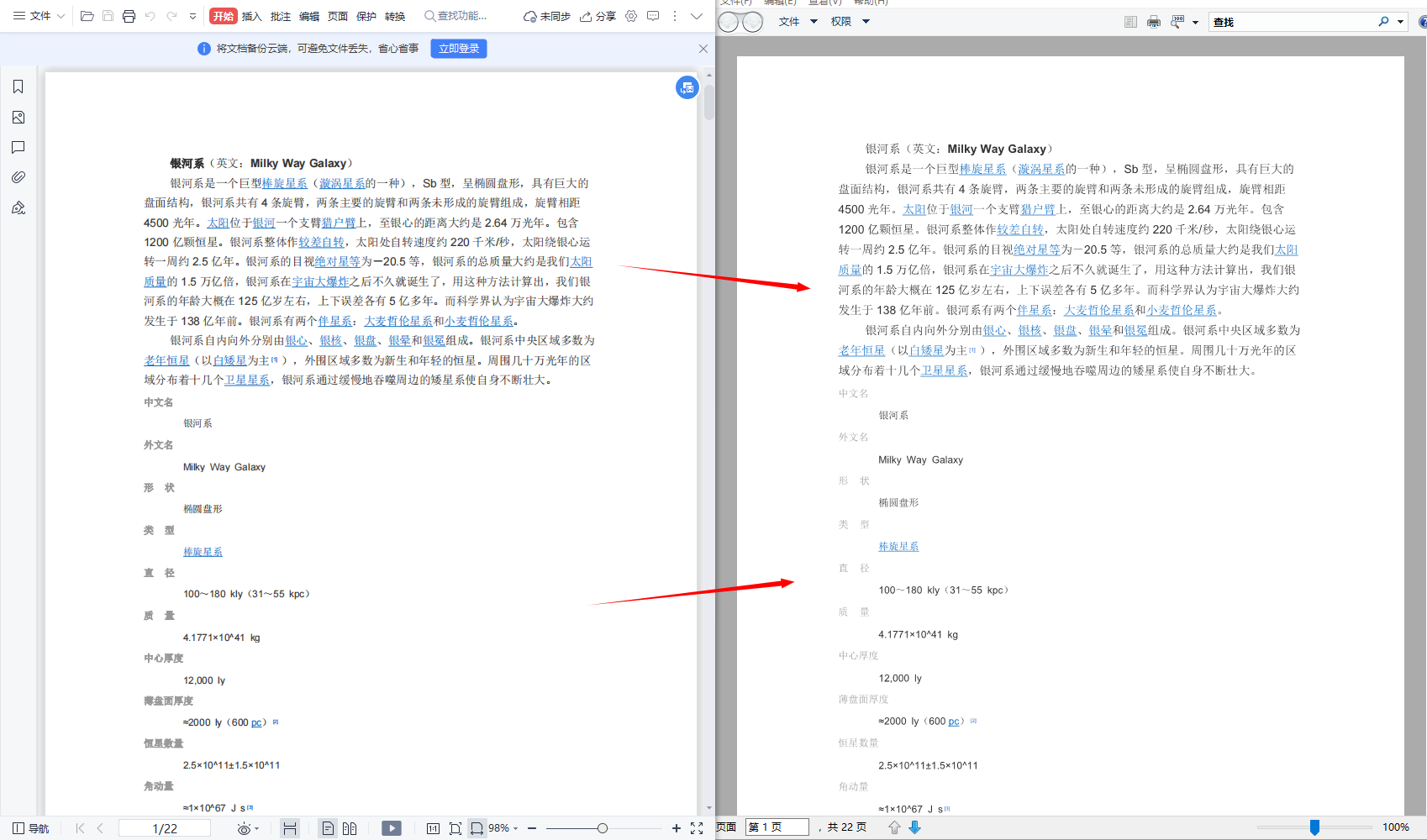Select the Print icon in WPS toolbar
This screenshot has height=840, width=1427.
point(129,16)
